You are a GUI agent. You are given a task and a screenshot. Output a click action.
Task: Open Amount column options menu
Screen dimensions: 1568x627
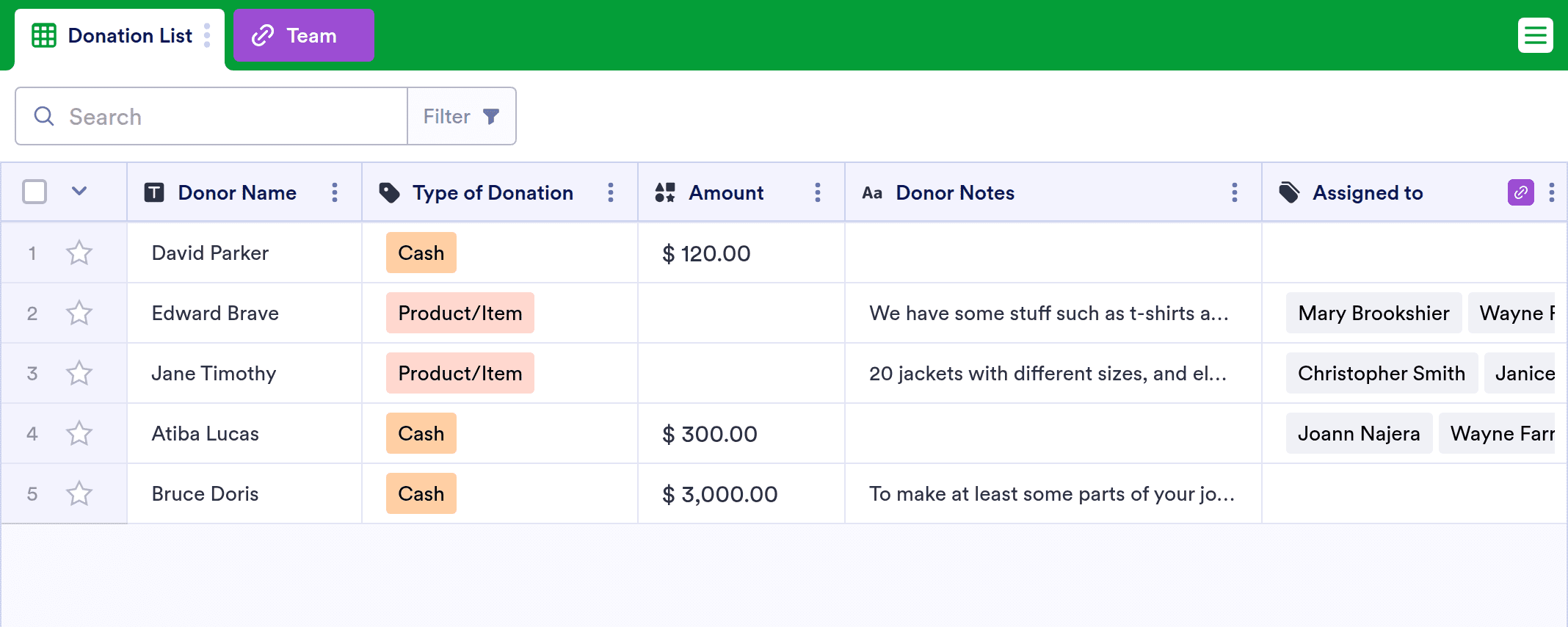click(818, 192)
